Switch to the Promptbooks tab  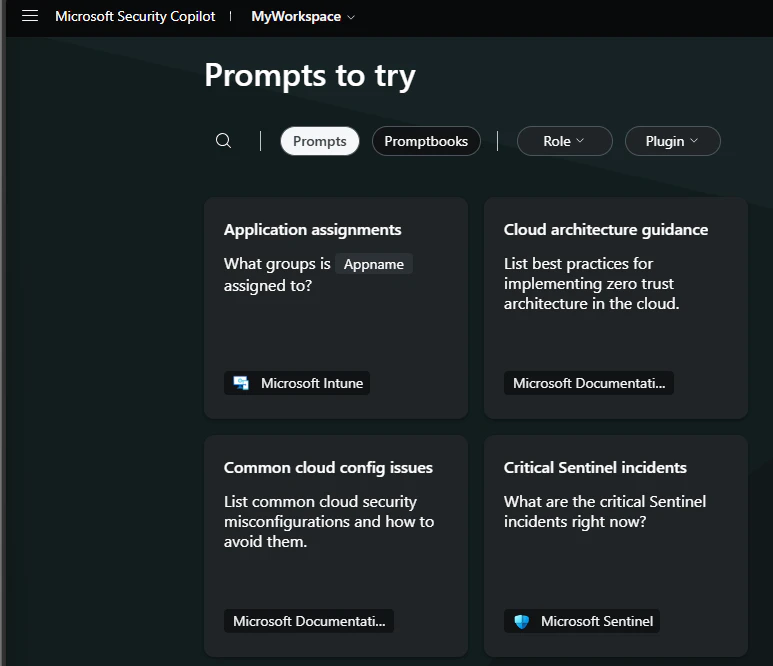[426, 141]
